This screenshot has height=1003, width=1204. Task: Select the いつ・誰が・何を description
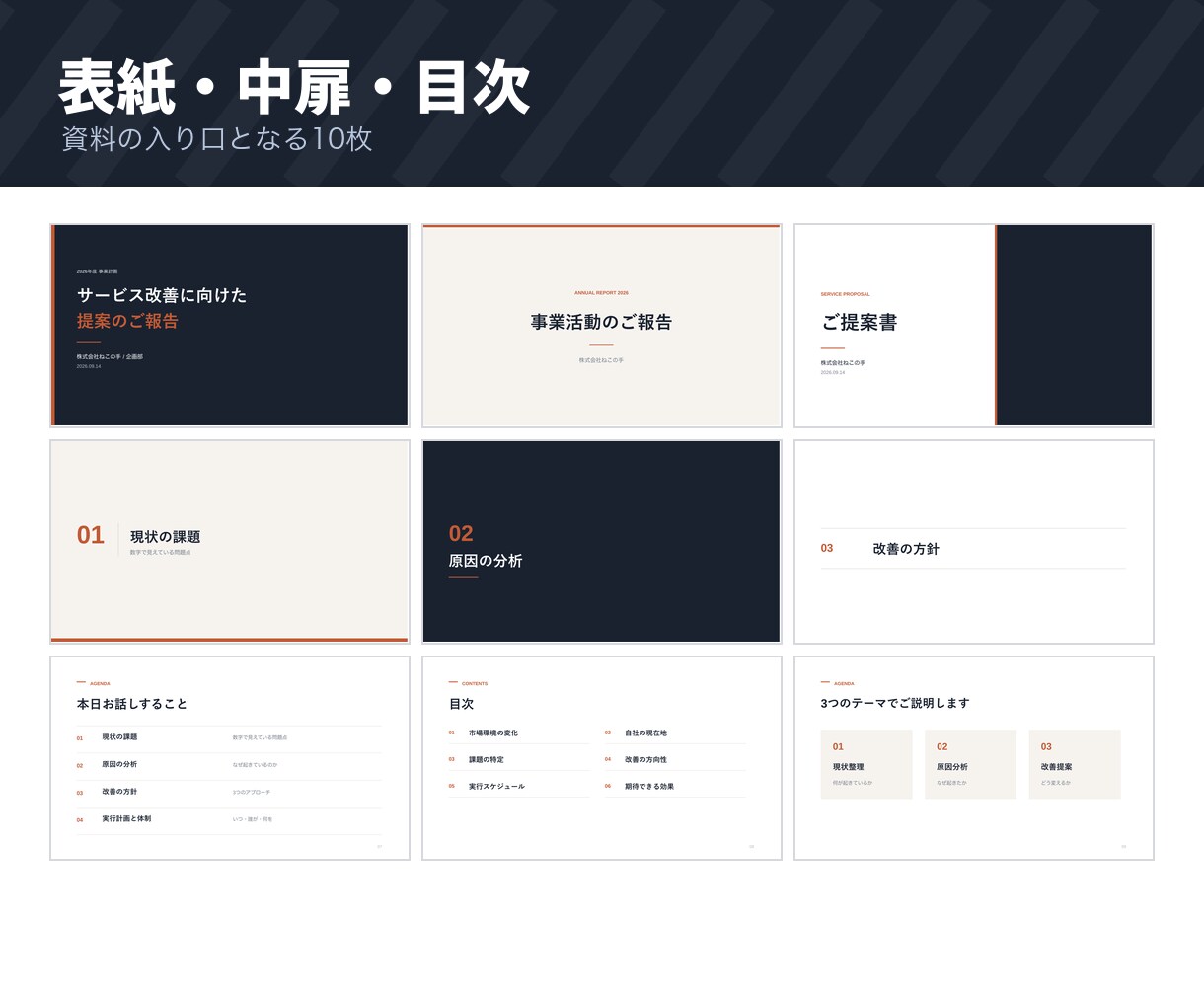click(x=253, y=819)
